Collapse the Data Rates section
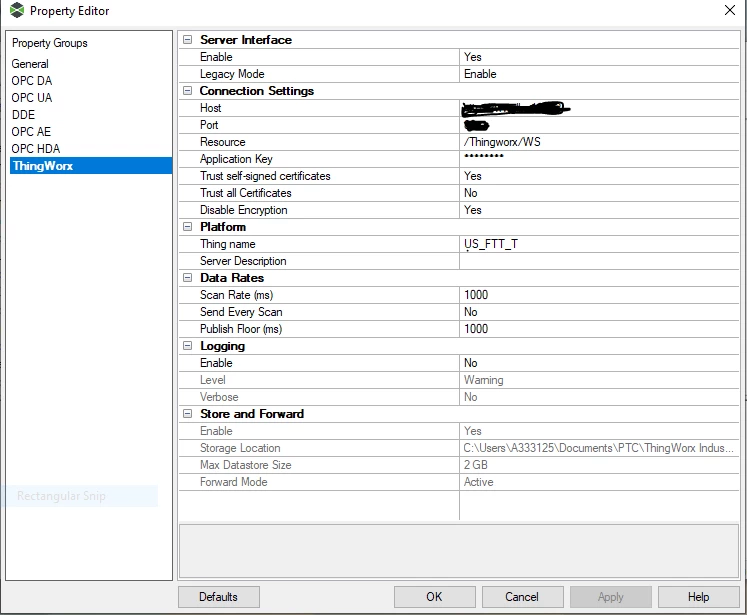This screenshot has width=747, height=615. pyautogui.click(x=188, y=278)
